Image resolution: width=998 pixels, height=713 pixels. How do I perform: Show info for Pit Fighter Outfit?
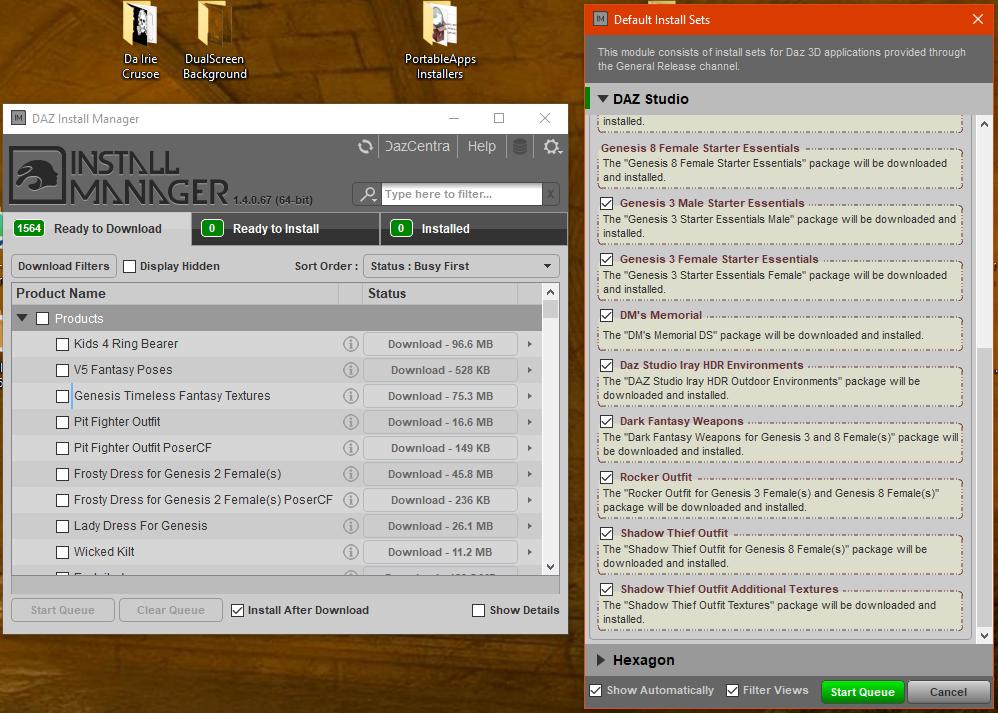point(351,422)
